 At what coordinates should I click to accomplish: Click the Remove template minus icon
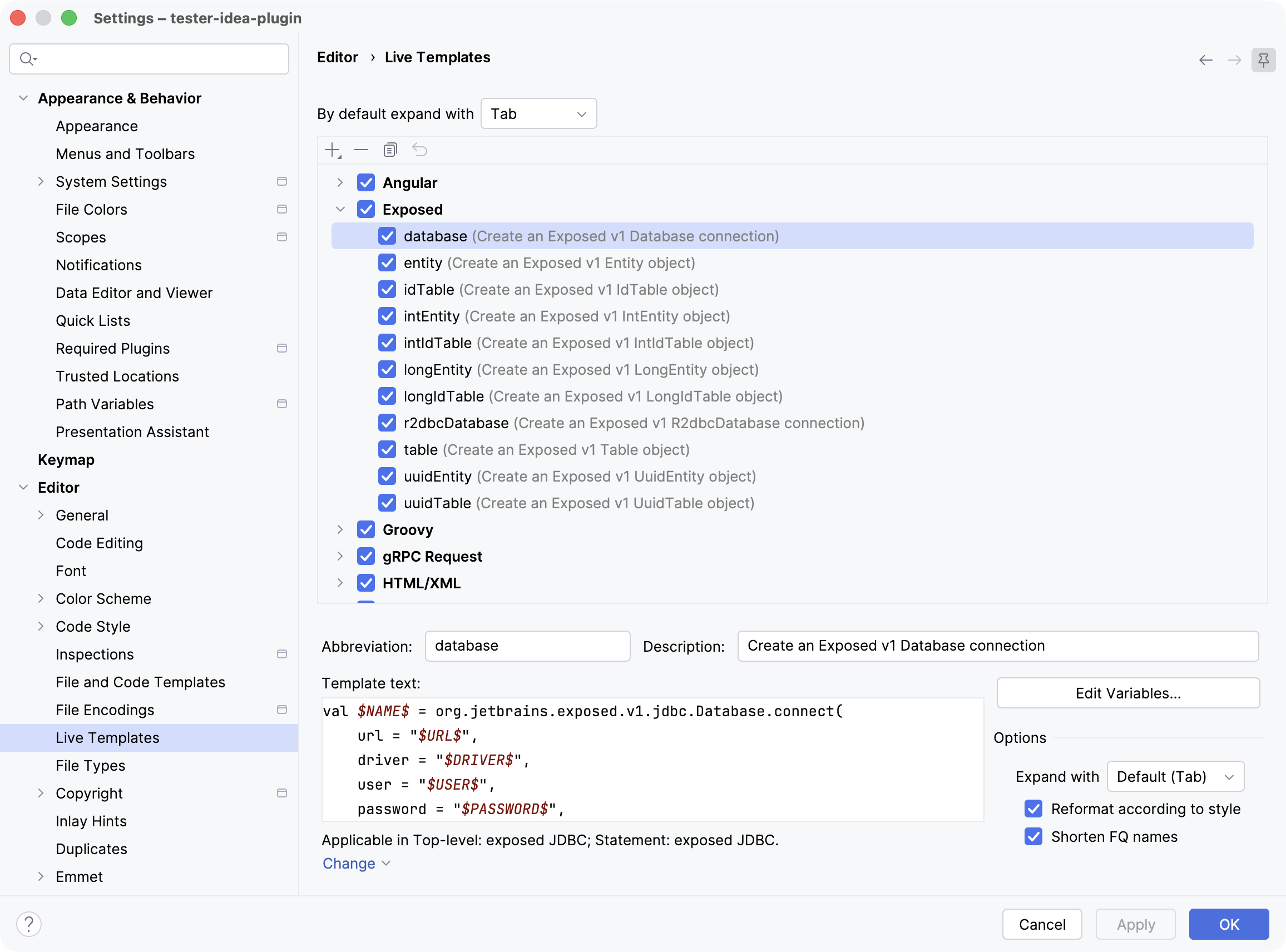pyautogui.click(x=361, y=150)
